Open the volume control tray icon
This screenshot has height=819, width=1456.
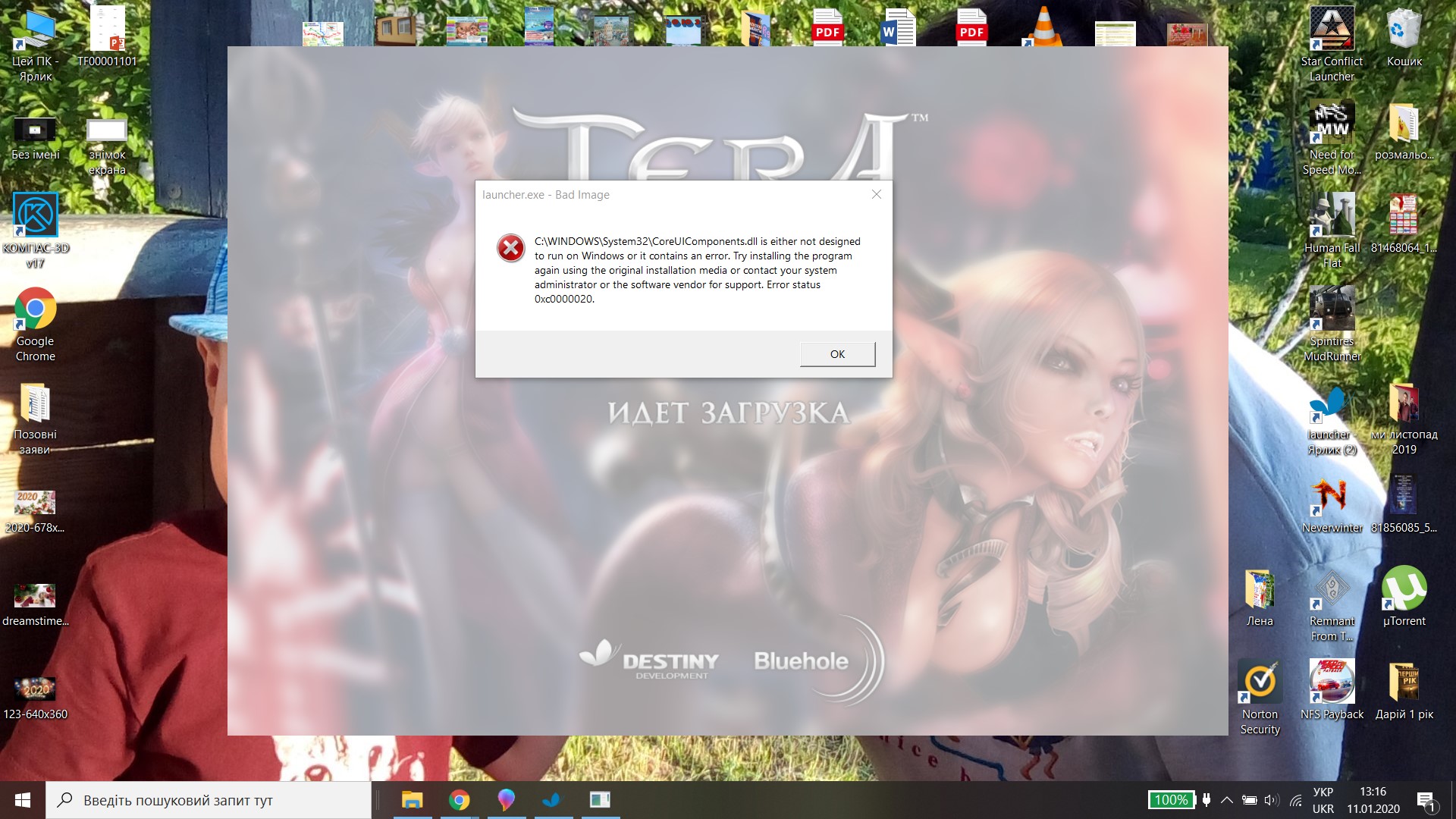coord(1272,800)
